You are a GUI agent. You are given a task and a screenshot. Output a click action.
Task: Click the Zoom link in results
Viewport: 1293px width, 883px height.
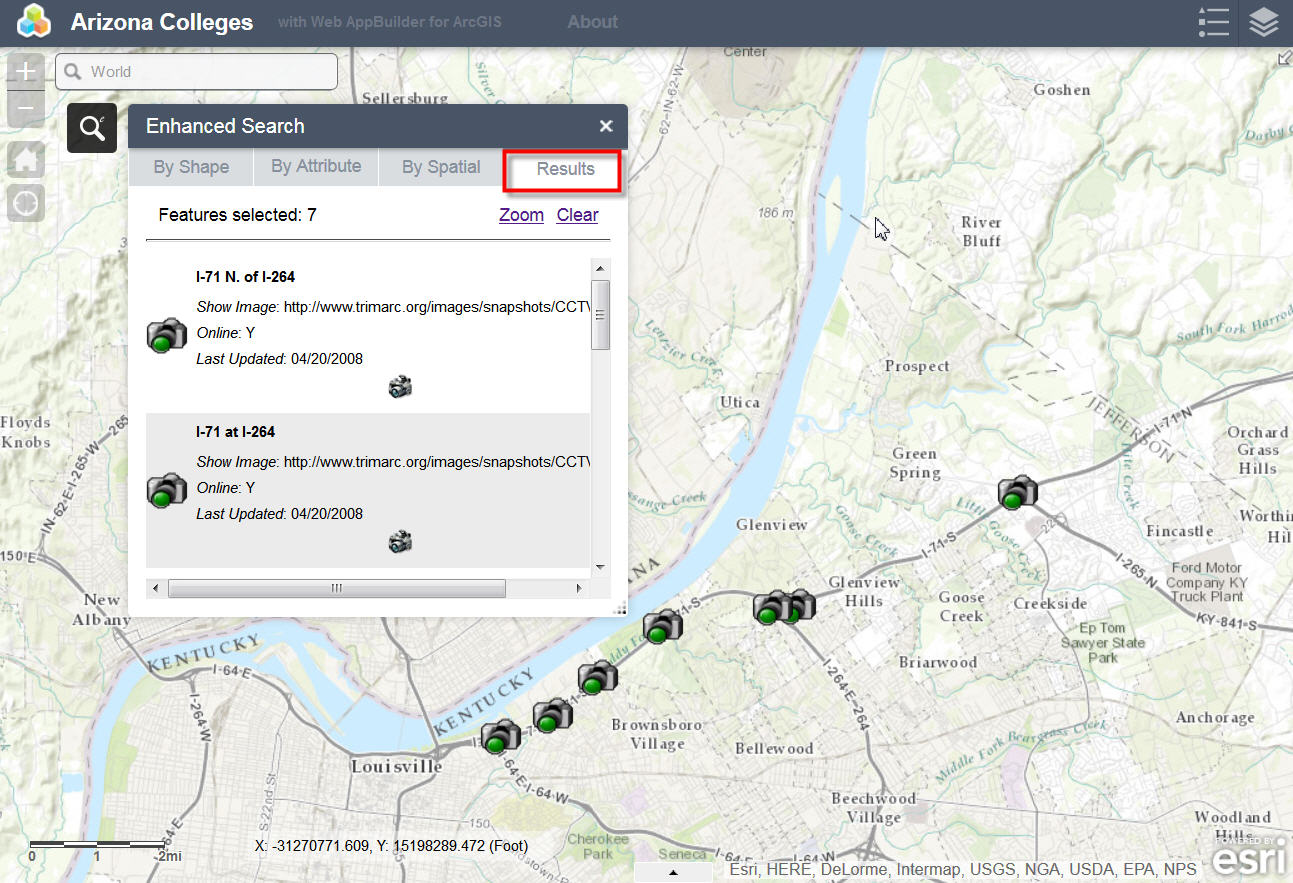[521, 215]
